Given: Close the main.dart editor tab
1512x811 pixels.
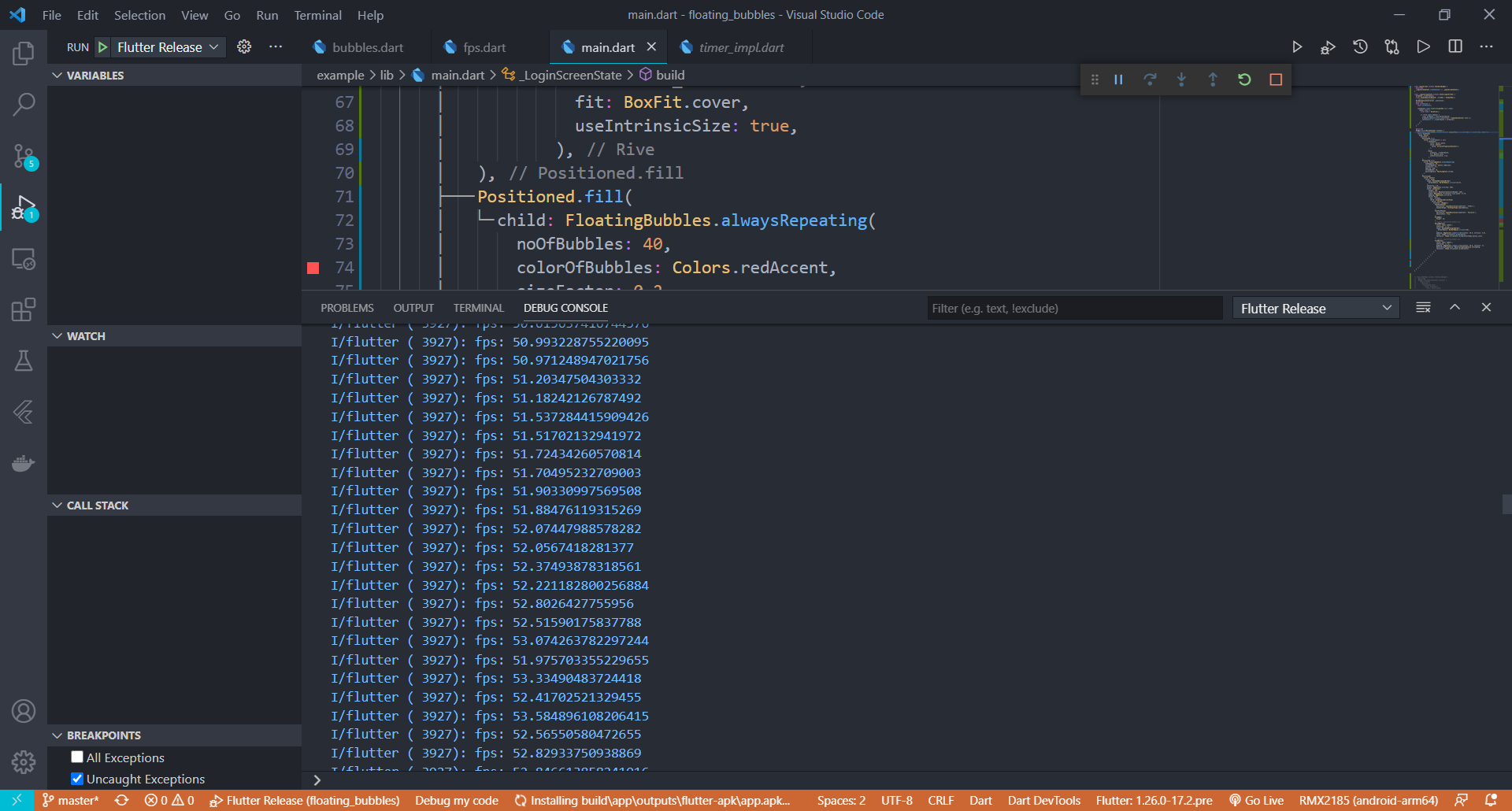Looking at the screenshot, I should (x=651, y=47).
